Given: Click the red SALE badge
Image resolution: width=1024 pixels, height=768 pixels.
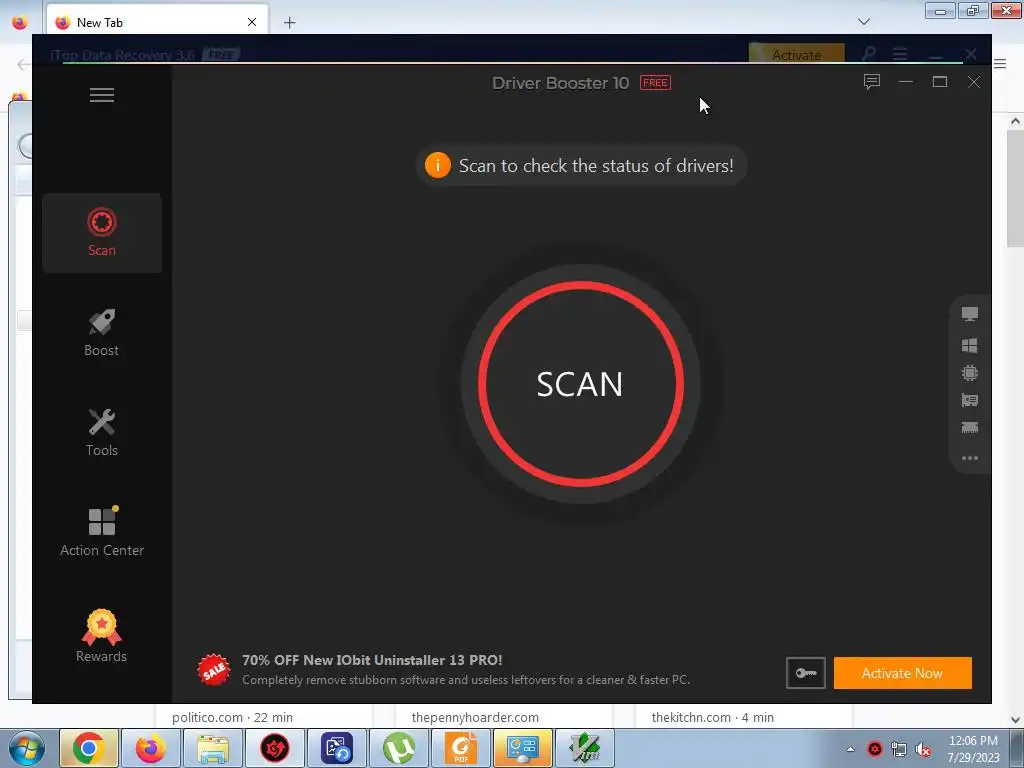Looking at the screenshot, I should [214, 669].
